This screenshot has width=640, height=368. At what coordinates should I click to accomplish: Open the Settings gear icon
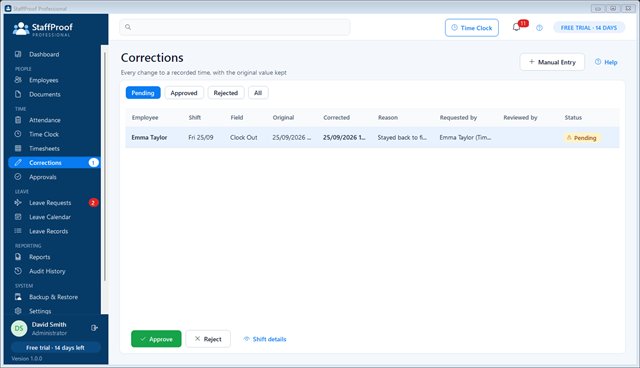[18, 311]
